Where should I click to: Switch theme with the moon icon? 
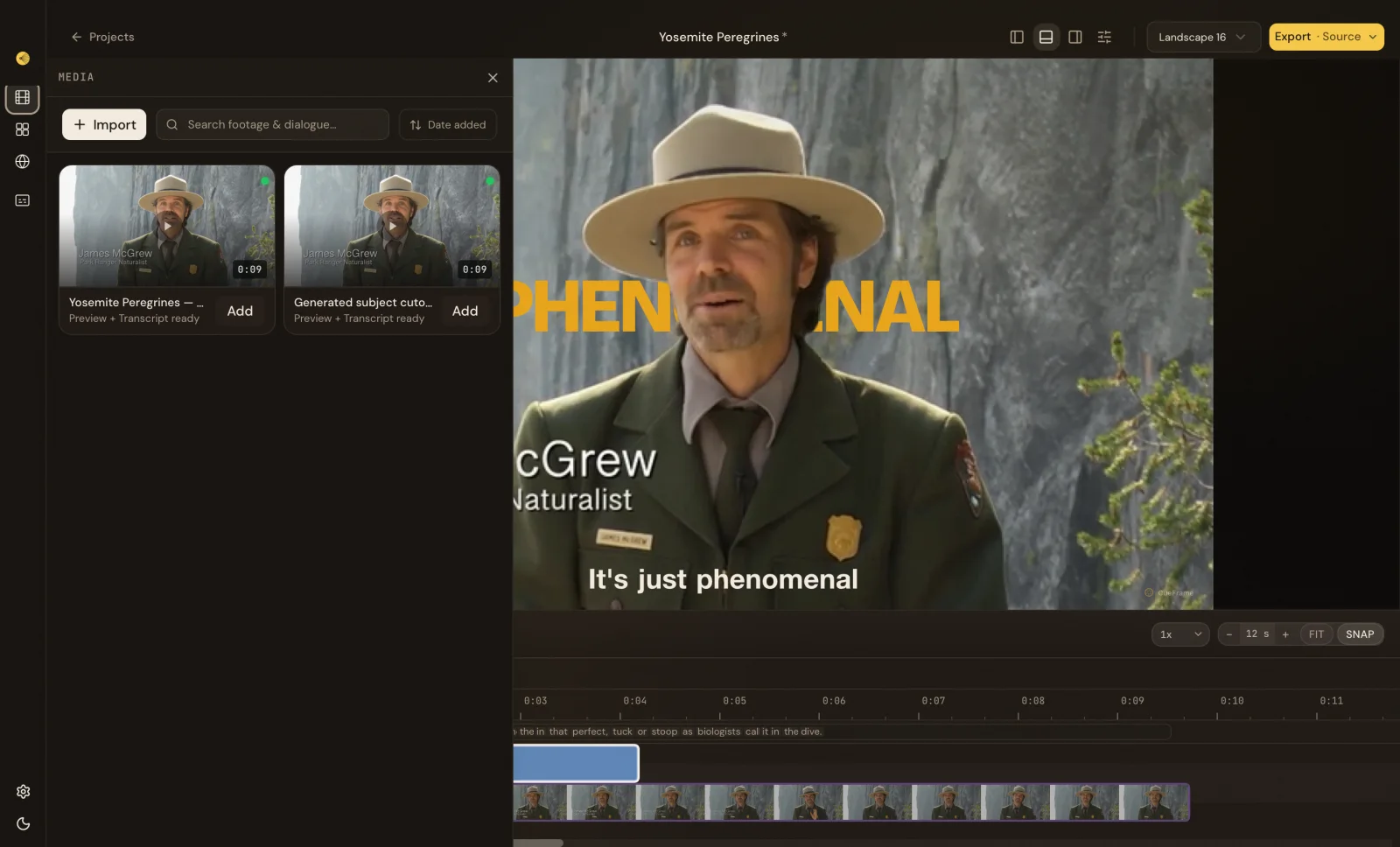(24, 824)
